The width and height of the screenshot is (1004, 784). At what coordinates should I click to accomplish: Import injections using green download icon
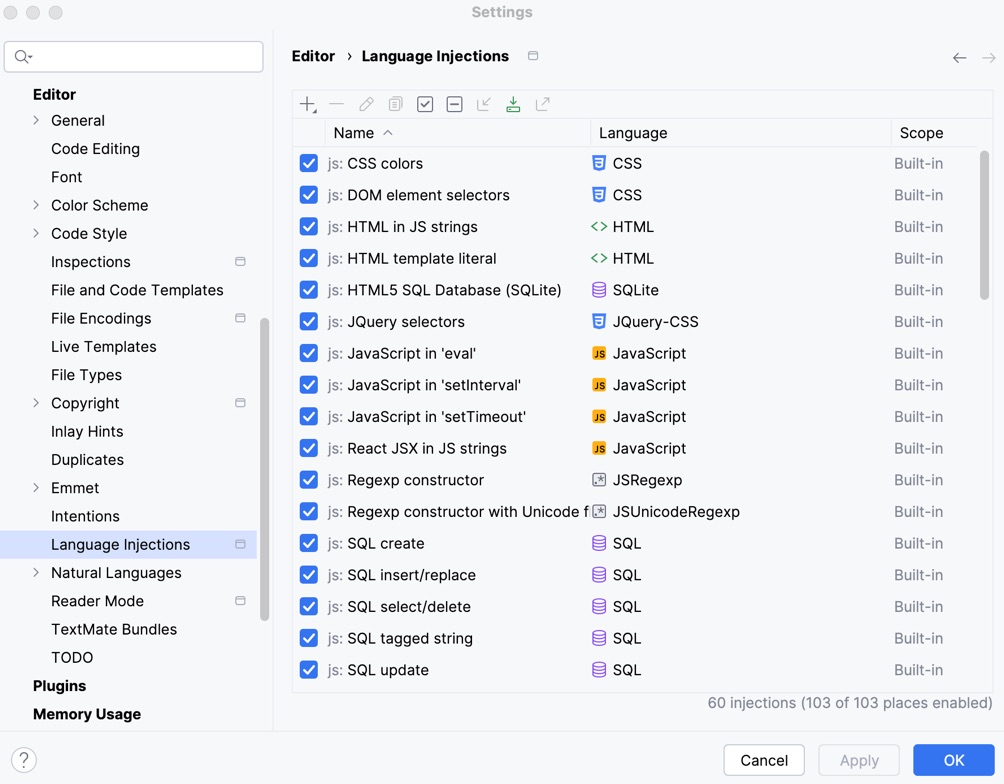513,104
